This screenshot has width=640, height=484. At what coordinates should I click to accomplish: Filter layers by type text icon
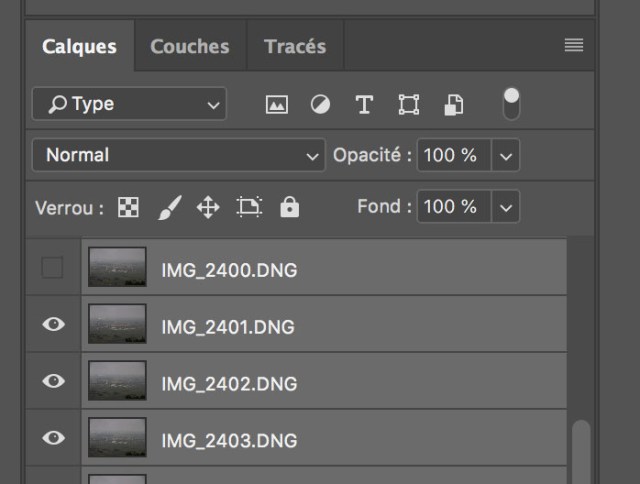pos(364,104)
